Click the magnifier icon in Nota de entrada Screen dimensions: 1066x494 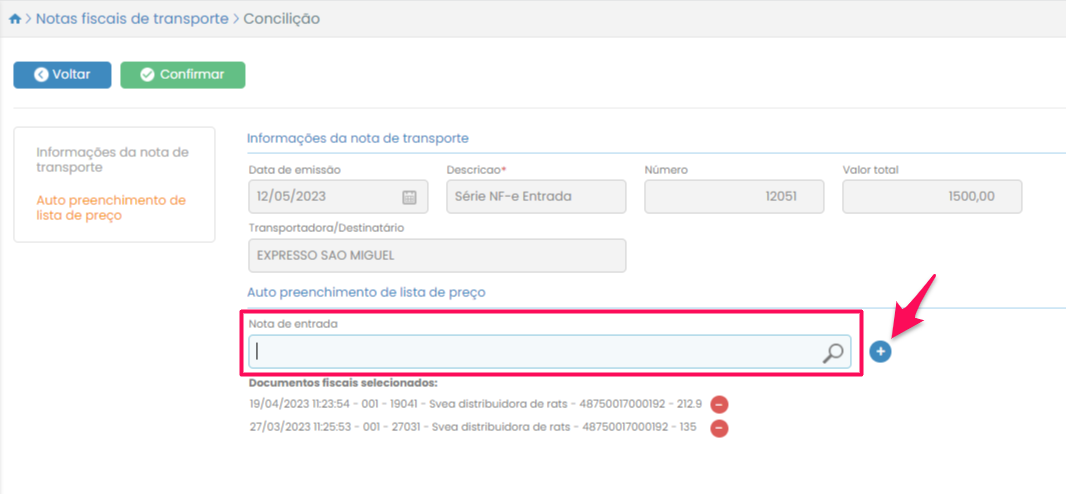click(x=832, y=352)
